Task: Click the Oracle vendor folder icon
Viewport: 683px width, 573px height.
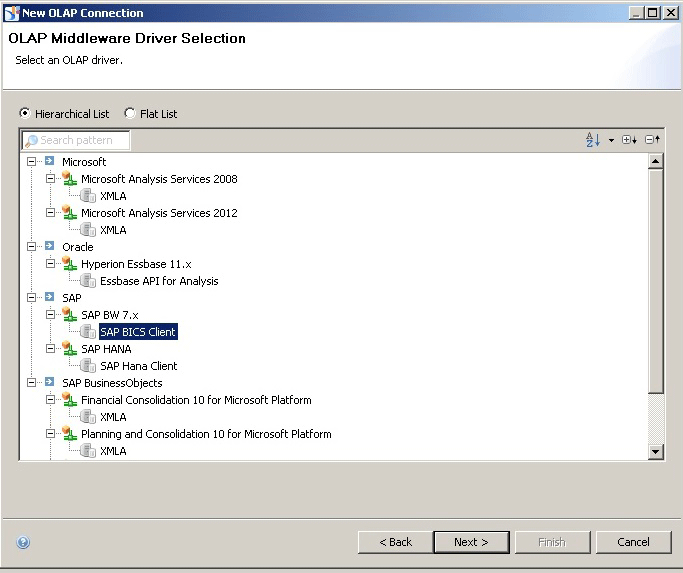Action: tap(50, 246)
